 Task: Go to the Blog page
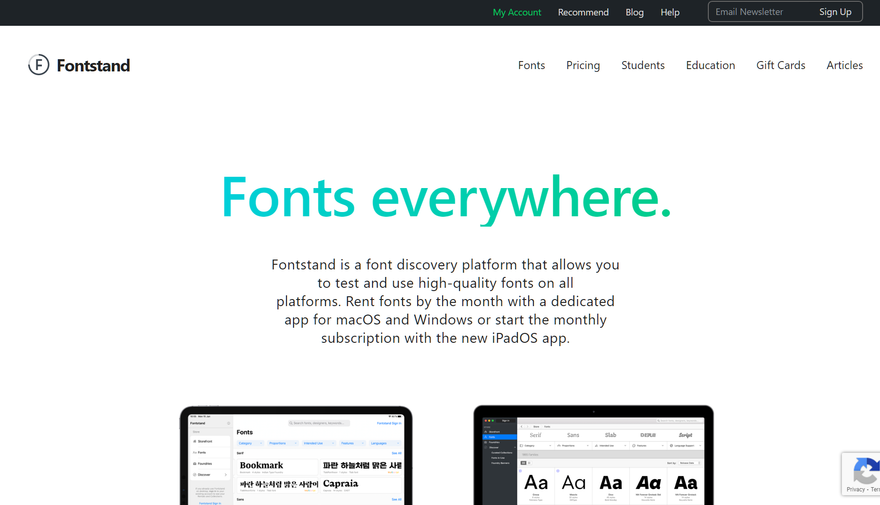pyautogui.click(x=634, y=12)
